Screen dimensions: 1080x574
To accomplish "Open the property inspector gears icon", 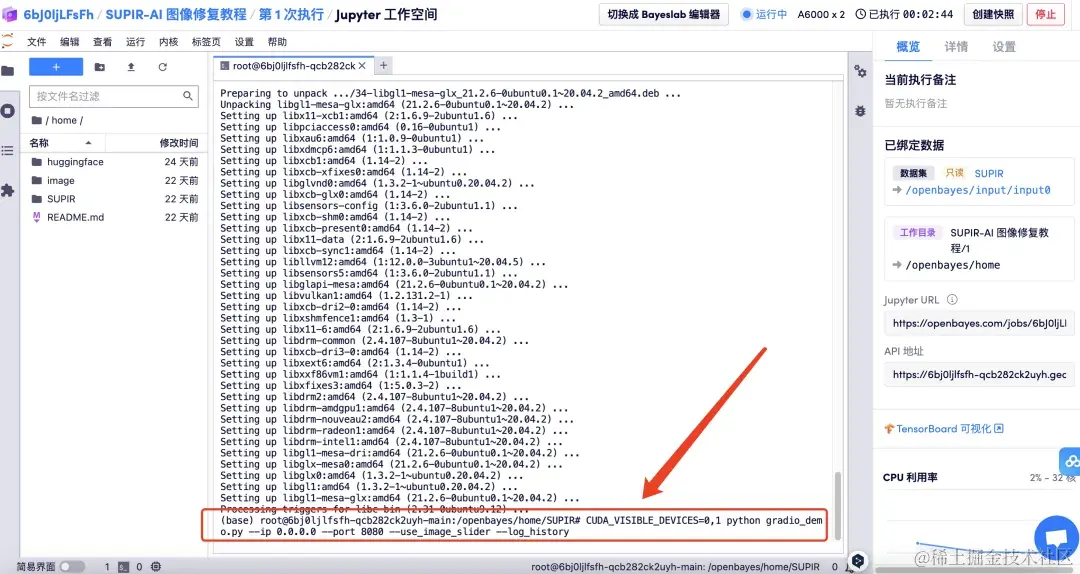I will [x=860, y=71].
